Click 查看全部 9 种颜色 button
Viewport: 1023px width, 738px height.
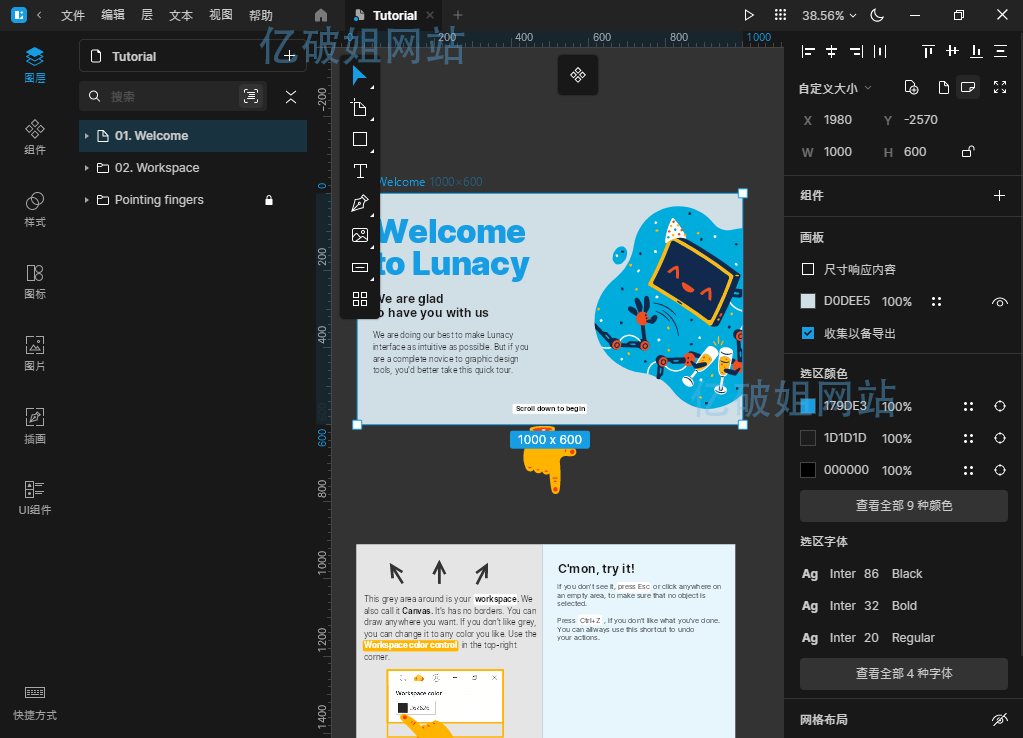pos(903,506)
